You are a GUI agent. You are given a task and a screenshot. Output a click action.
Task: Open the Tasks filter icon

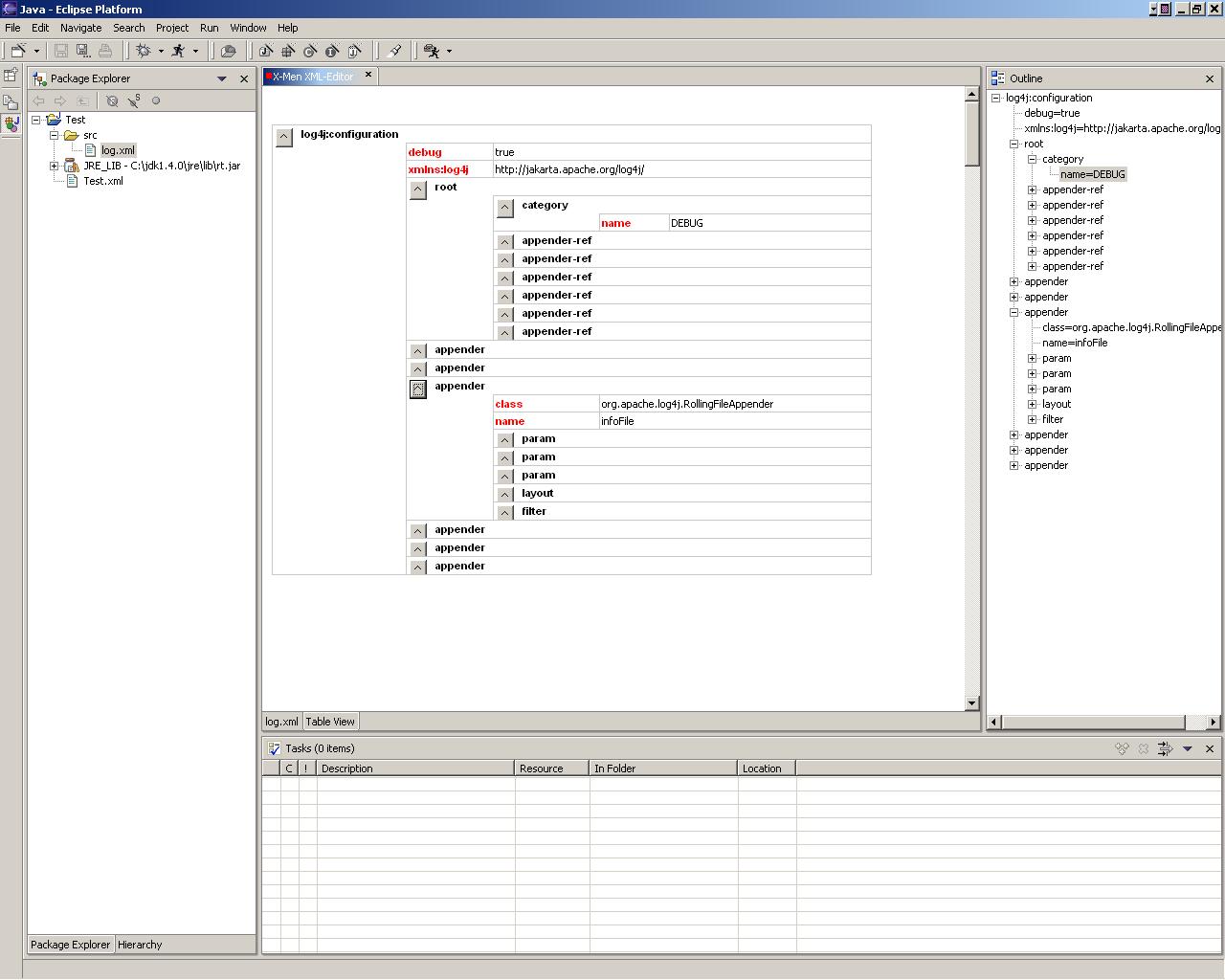coord(1165,748)
